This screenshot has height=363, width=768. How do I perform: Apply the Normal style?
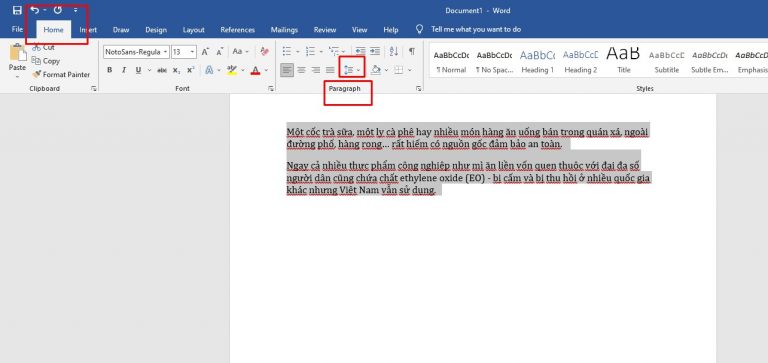point(451,61)
